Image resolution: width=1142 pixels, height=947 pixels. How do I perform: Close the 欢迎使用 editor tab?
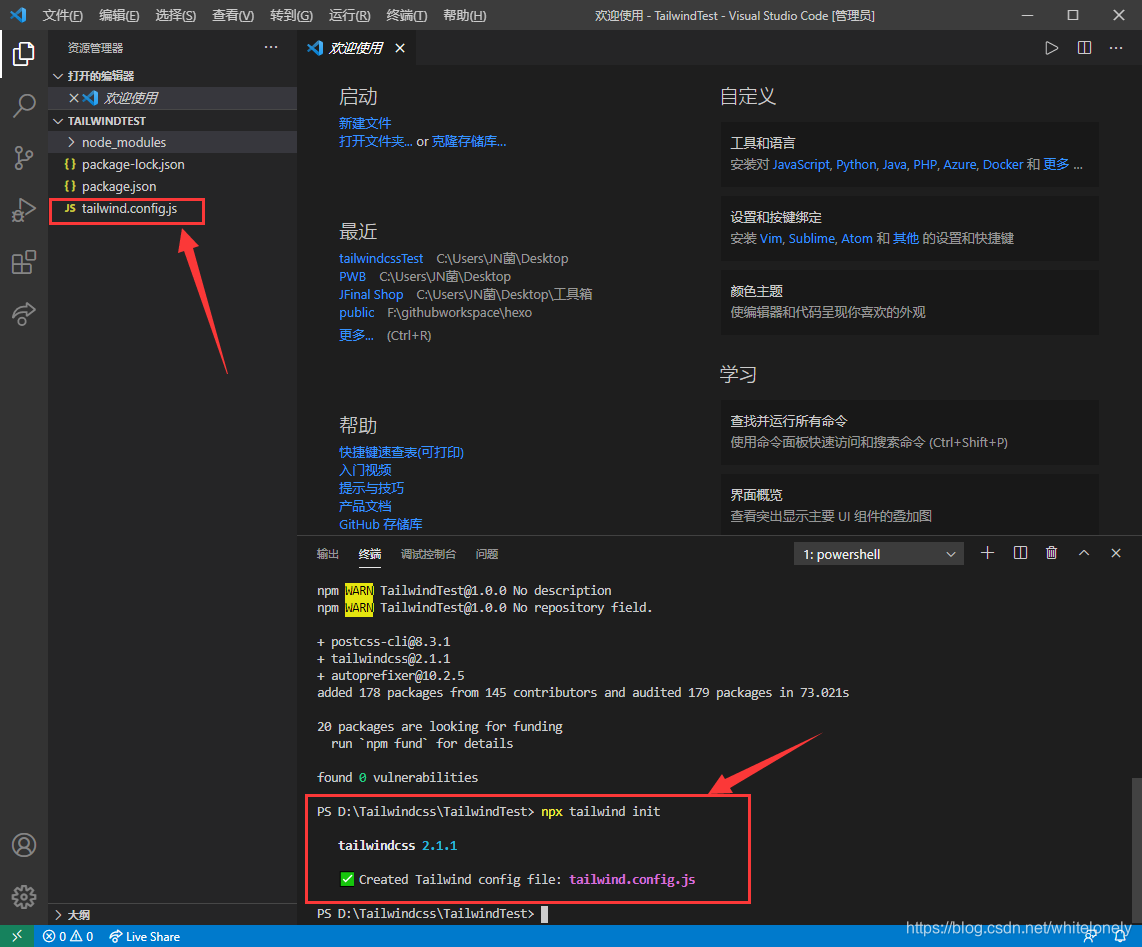(x=400, y=48)
